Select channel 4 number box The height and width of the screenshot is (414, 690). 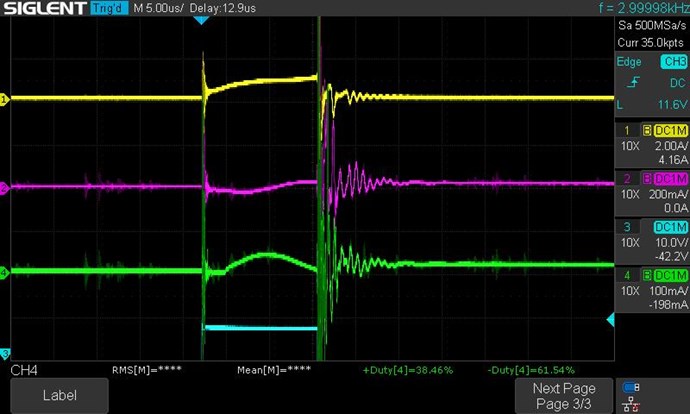(627, 275)
